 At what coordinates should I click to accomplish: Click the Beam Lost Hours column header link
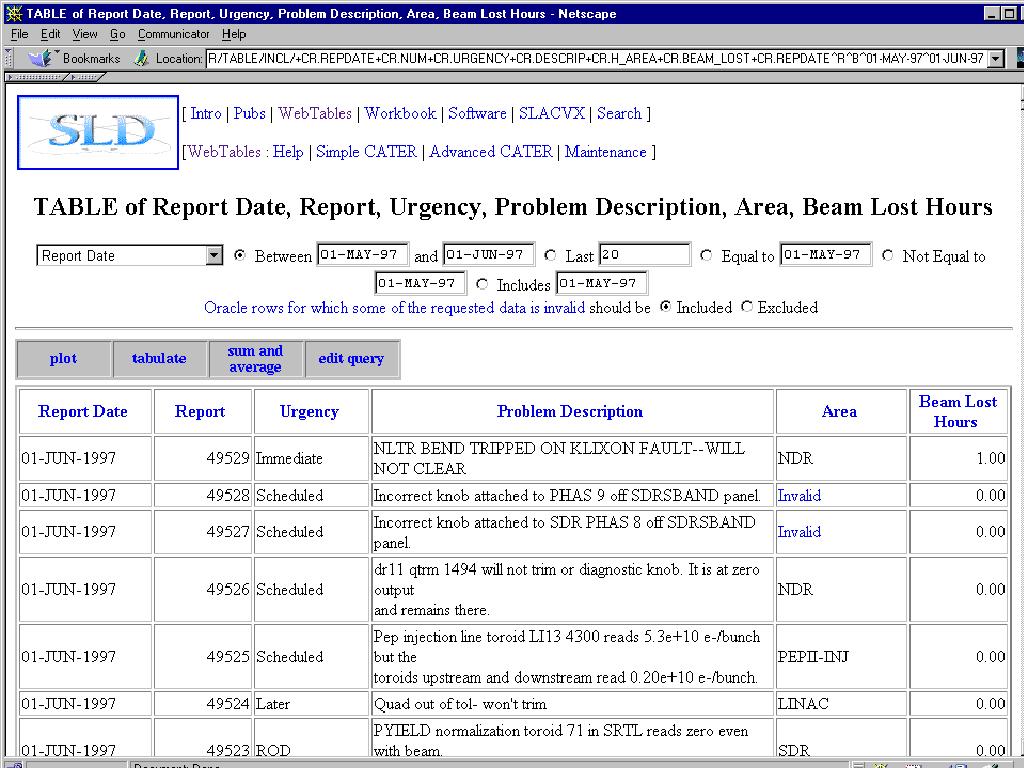[x=957, y=411]
